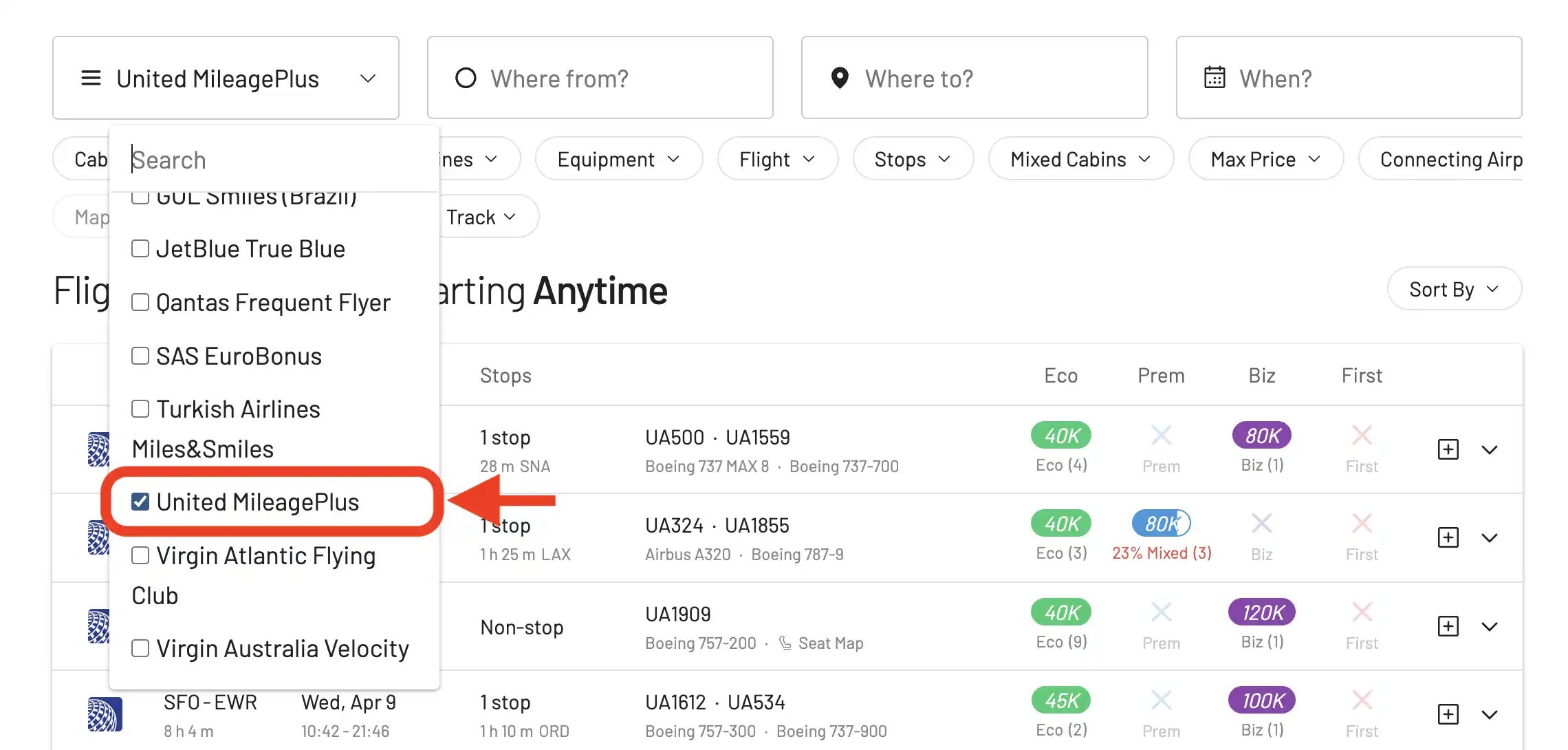Open the Stops filter dropdown
The width and height of the screenshot is (1568, 750).
coord(913,159)
